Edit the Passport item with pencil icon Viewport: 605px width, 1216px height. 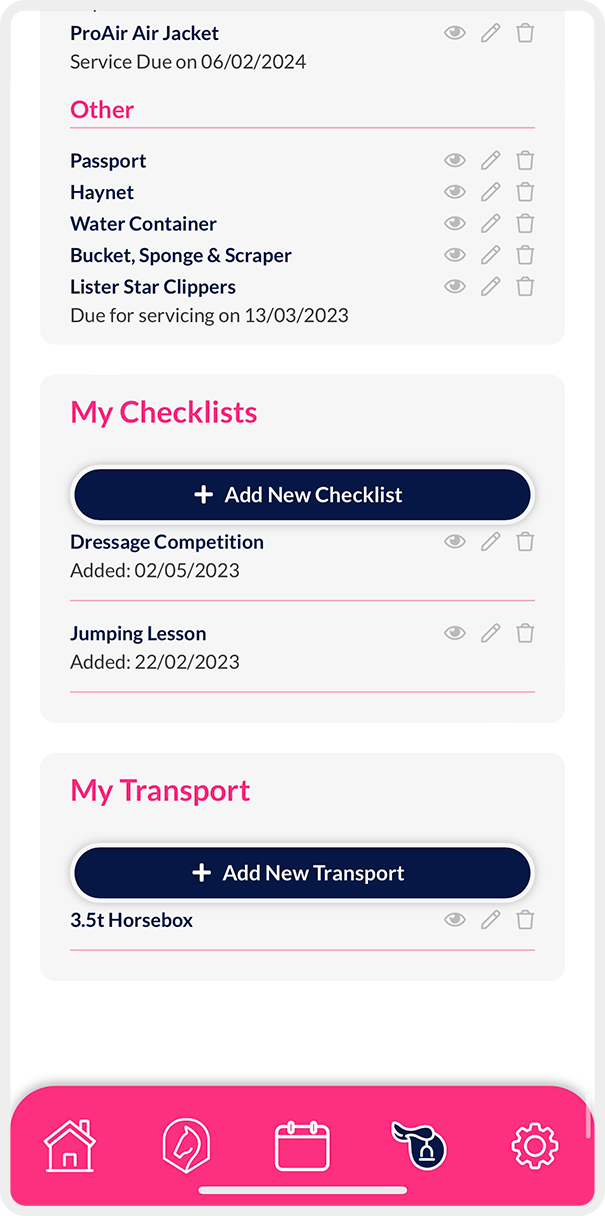tap(490, 160)
